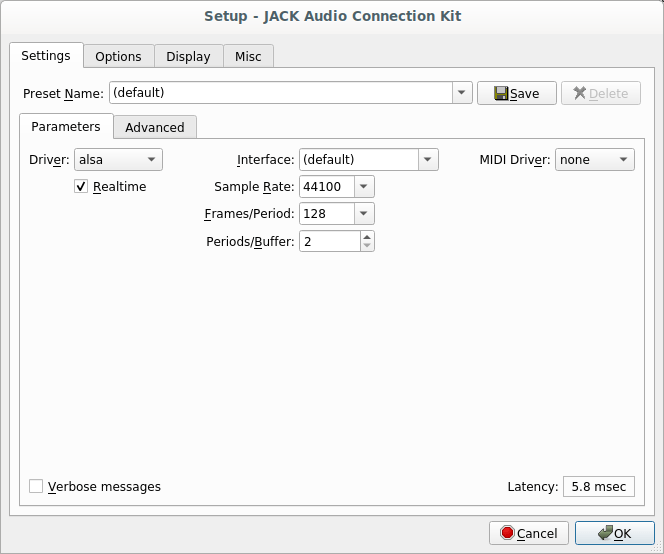Viewport: 664px width, 554px height.
Task: Click the Latency value field
Action: (x=598, y=487)
